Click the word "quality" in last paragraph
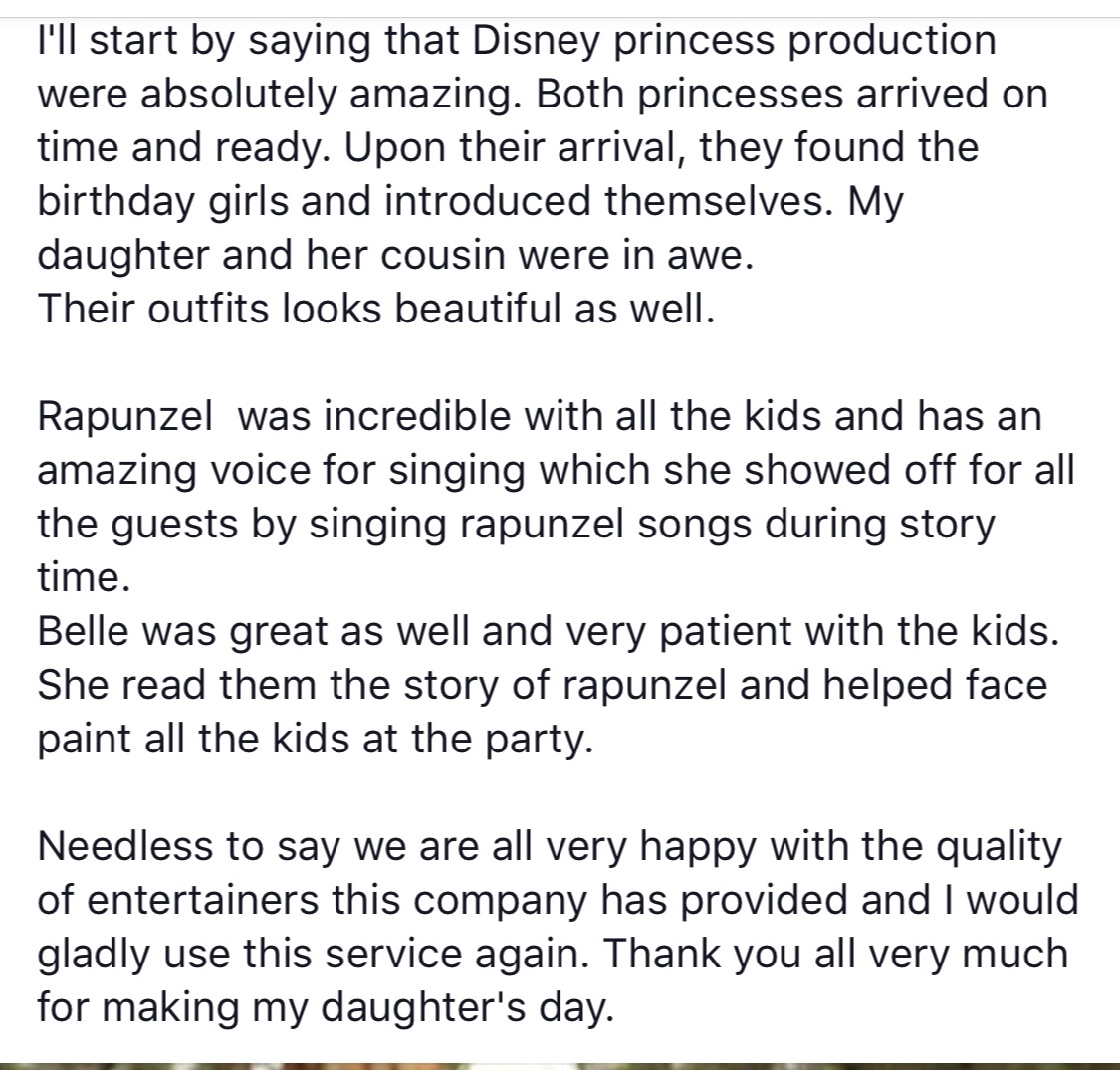Image resolution: width=1120 pixels, height=1070 pixels. point(999,847)
